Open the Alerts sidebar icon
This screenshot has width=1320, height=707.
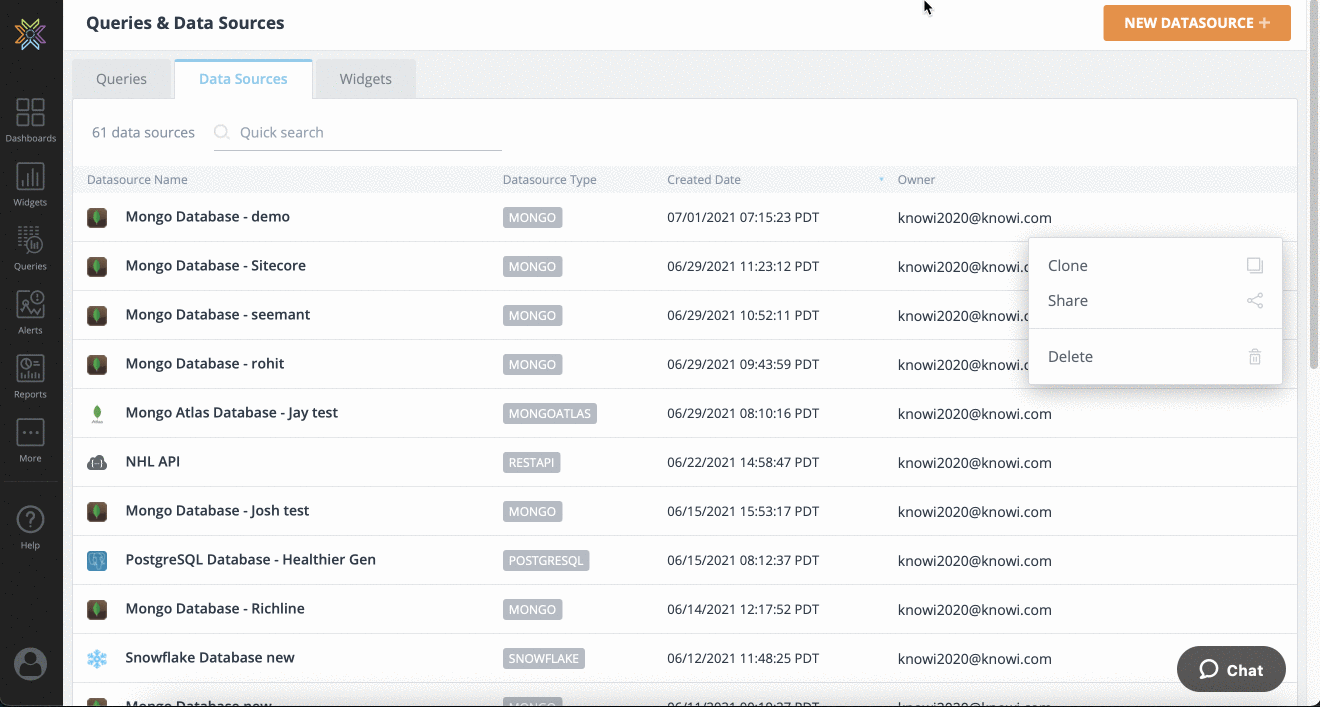pyautogui.click(x=30, y=312)
